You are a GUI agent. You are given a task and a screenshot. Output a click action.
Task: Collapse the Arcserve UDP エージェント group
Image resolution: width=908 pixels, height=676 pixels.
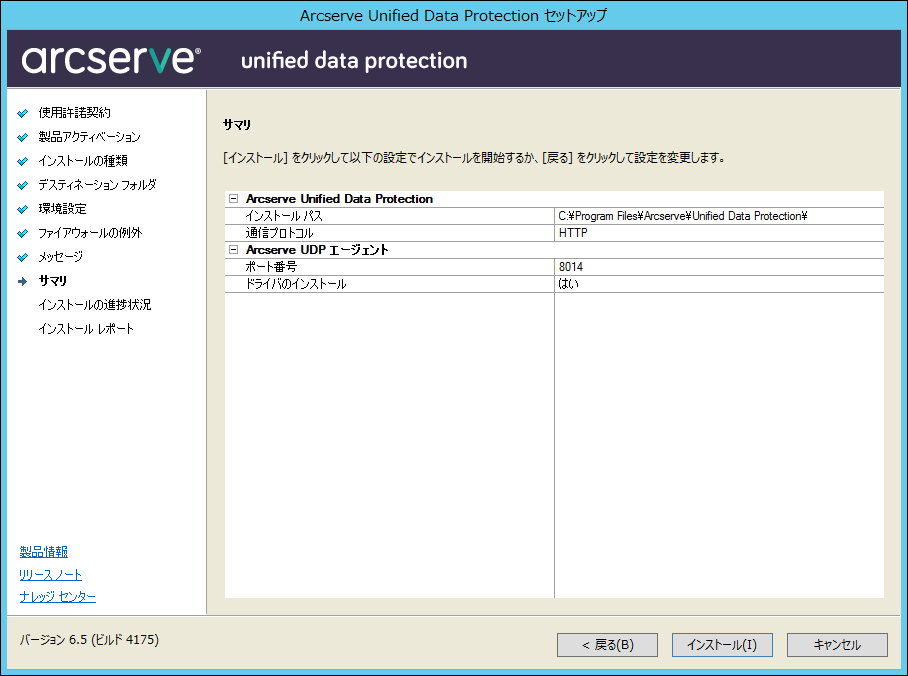click(233, 250)
